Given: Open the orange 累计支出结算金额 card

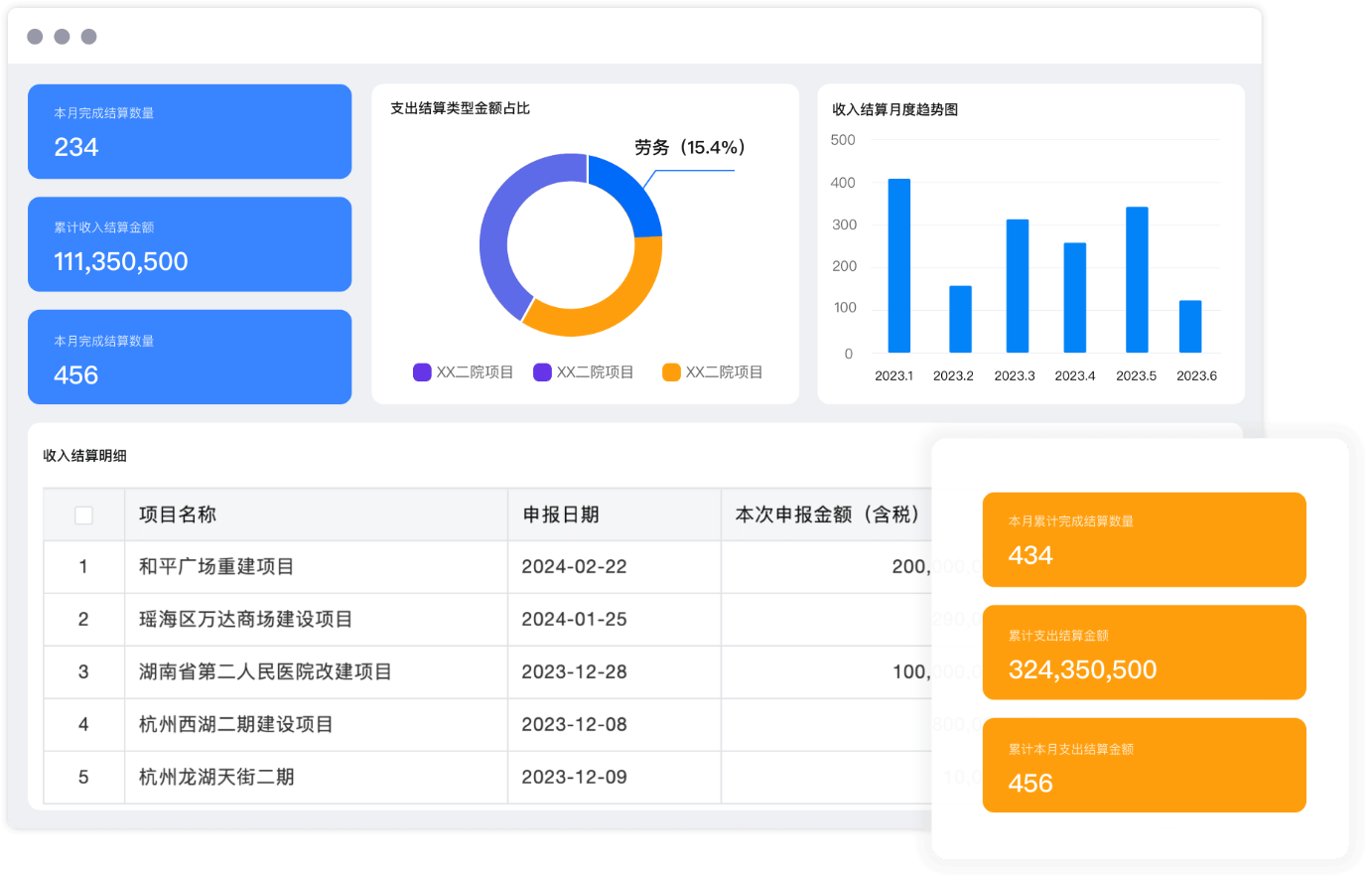Looking at the screenshot, I should pyautogui.click(x=1144, y=653).
